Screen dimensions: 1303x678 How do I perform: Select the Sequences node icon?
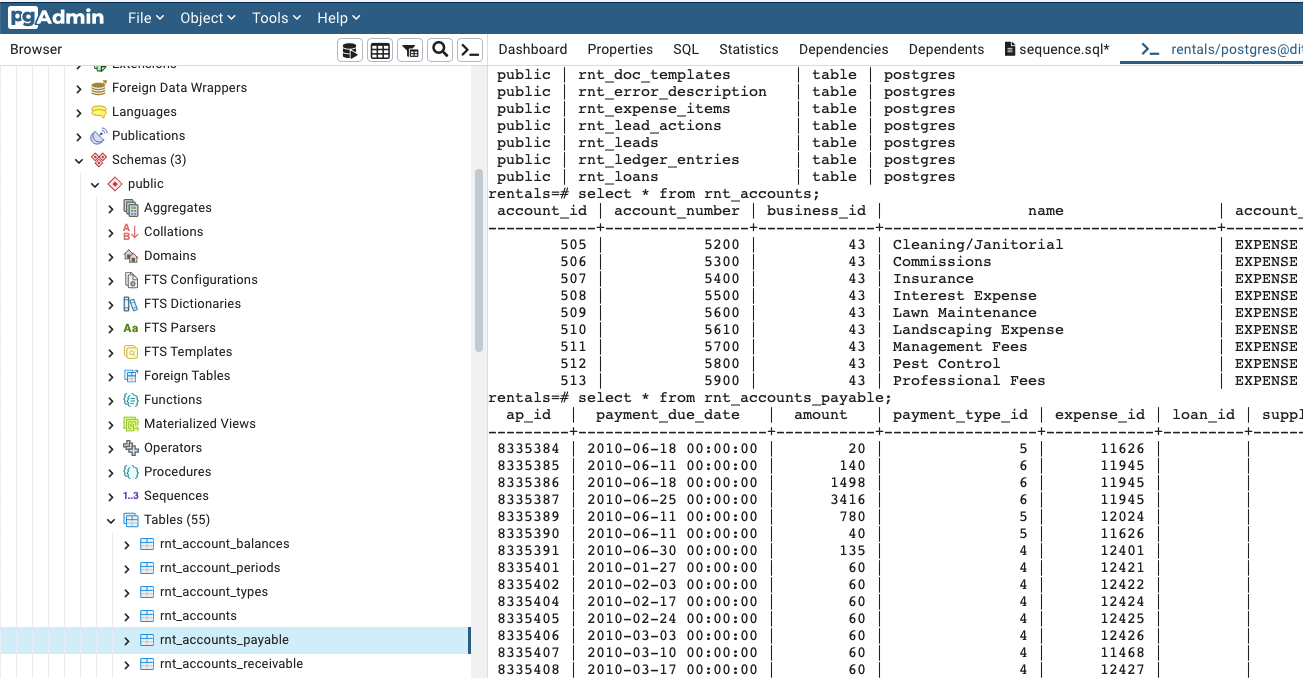[131, 496]
